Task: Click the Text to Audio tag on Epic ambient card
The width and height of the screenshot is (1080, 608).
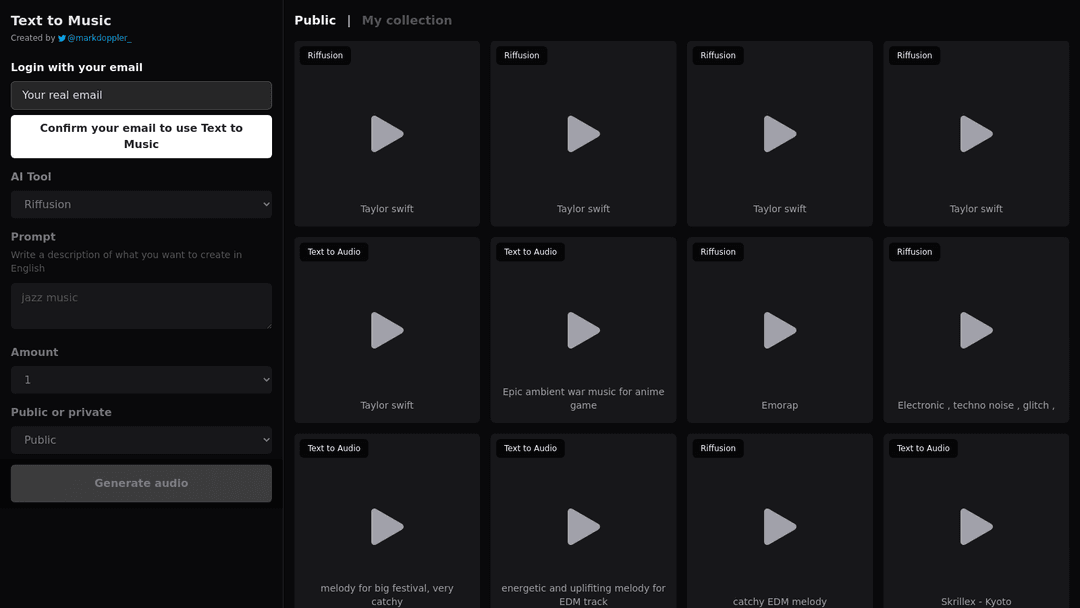Action: pyautogui.click(x=530, y=252)
